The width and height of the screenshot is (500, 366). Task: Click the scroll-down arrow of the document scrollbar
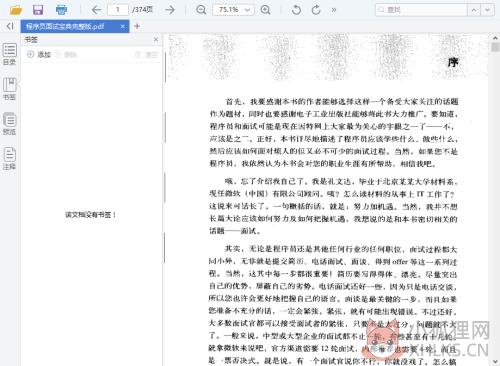(495, 361)
